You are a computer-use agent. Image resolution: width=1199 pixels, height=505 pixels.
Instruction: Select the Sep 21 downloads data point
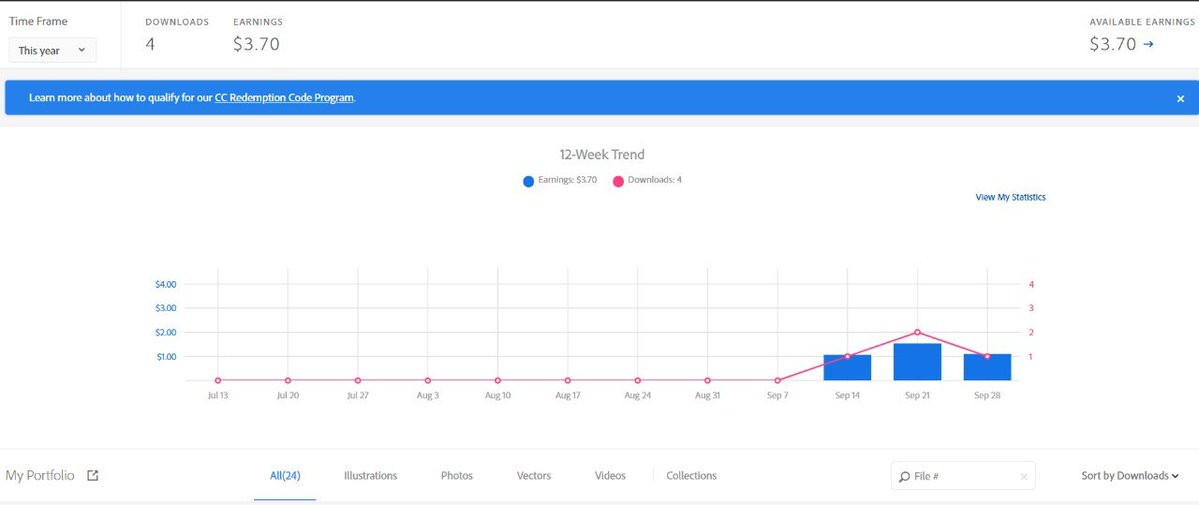tap(917, 332)
